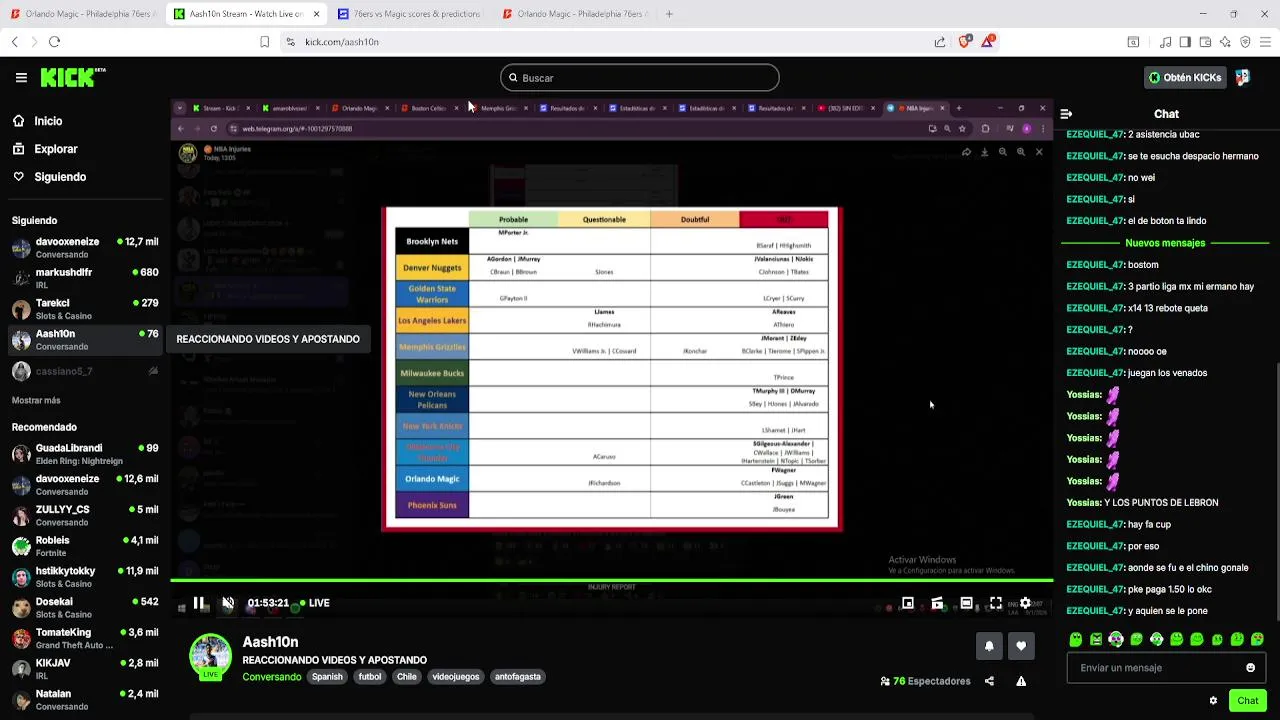
Task: Open the davooxeneize channel under Siguiendo
Action: coord(84,248)
